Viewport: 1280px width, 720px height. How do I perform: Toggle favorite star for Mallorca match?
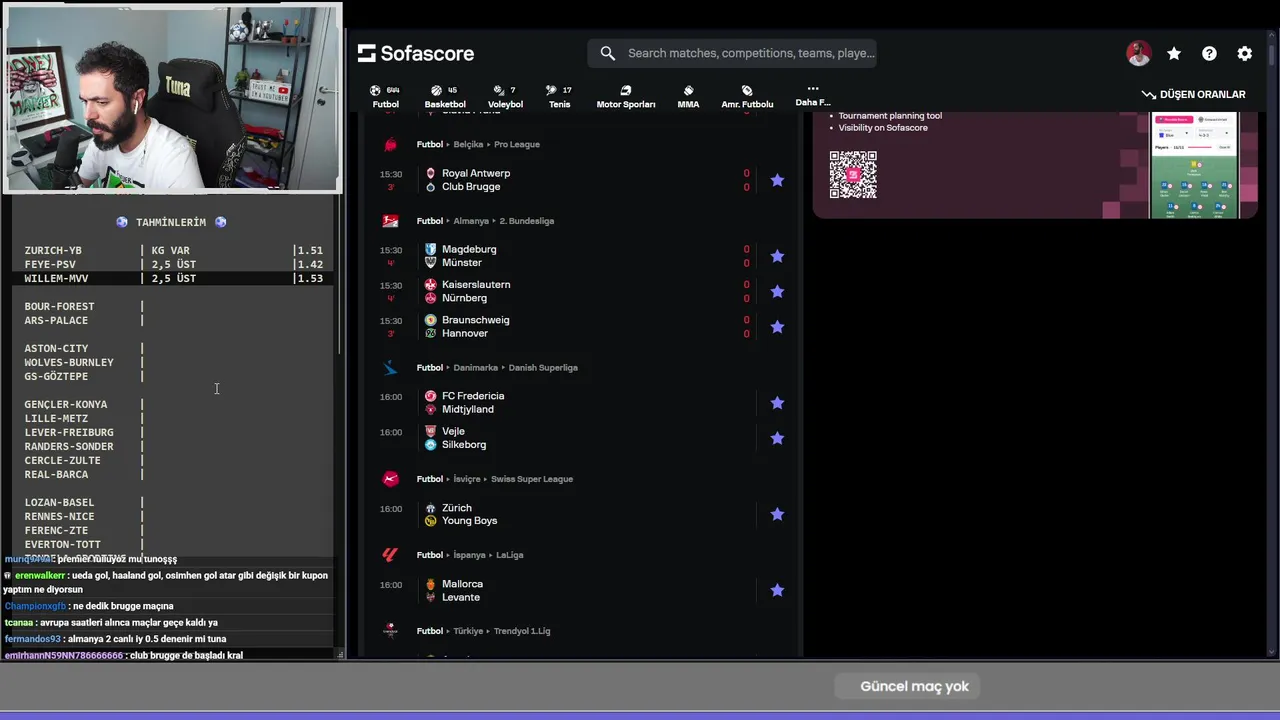click(777, 590)
